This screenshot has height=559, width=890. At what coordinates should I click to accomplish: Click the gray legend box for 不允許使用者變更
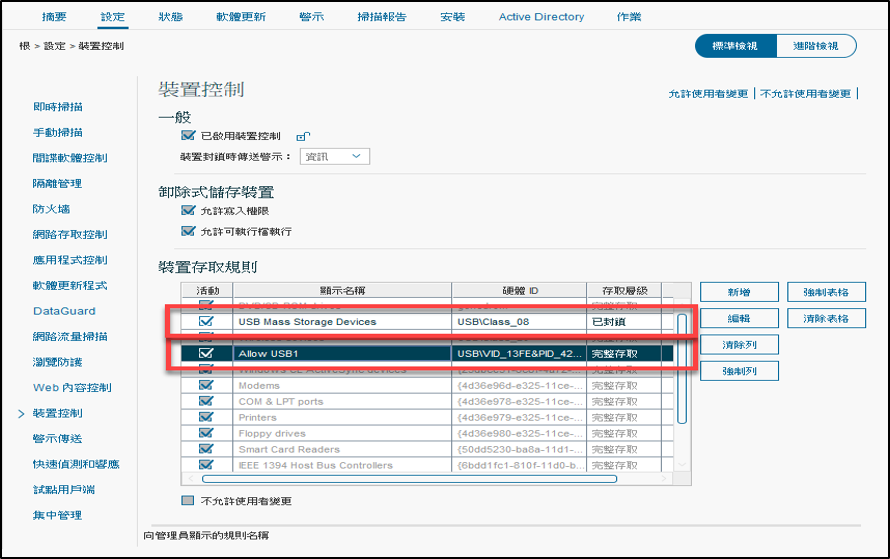(x=187, y=501)
